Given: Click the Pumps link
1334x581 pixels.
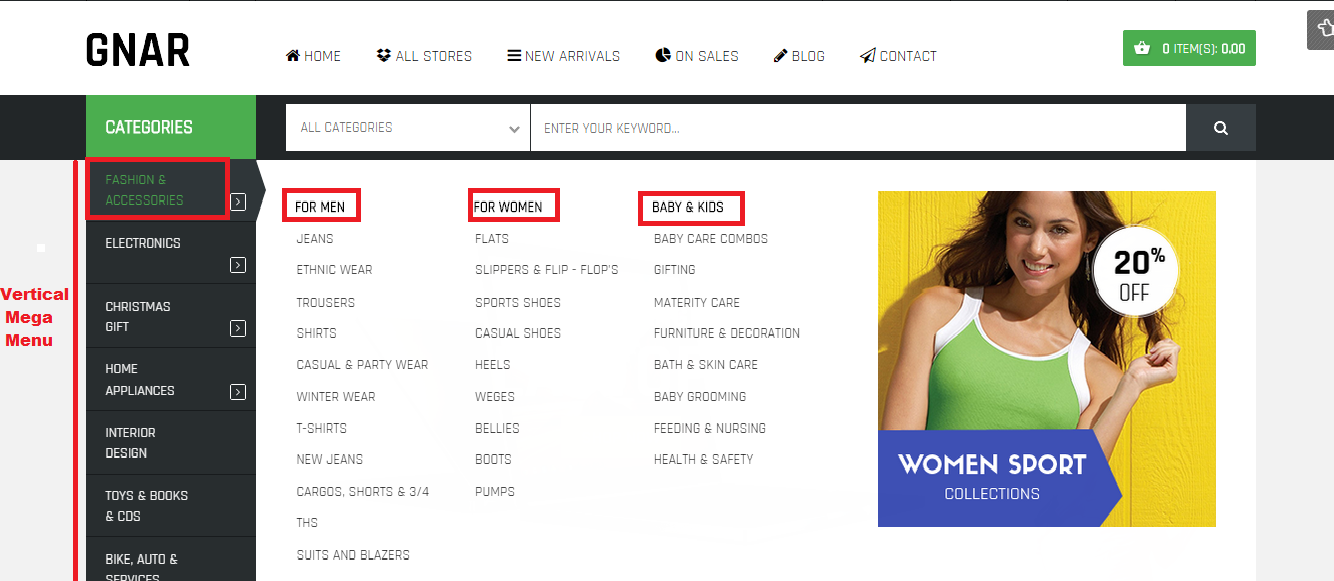Looking at the screenshot, I should [495, 492].
